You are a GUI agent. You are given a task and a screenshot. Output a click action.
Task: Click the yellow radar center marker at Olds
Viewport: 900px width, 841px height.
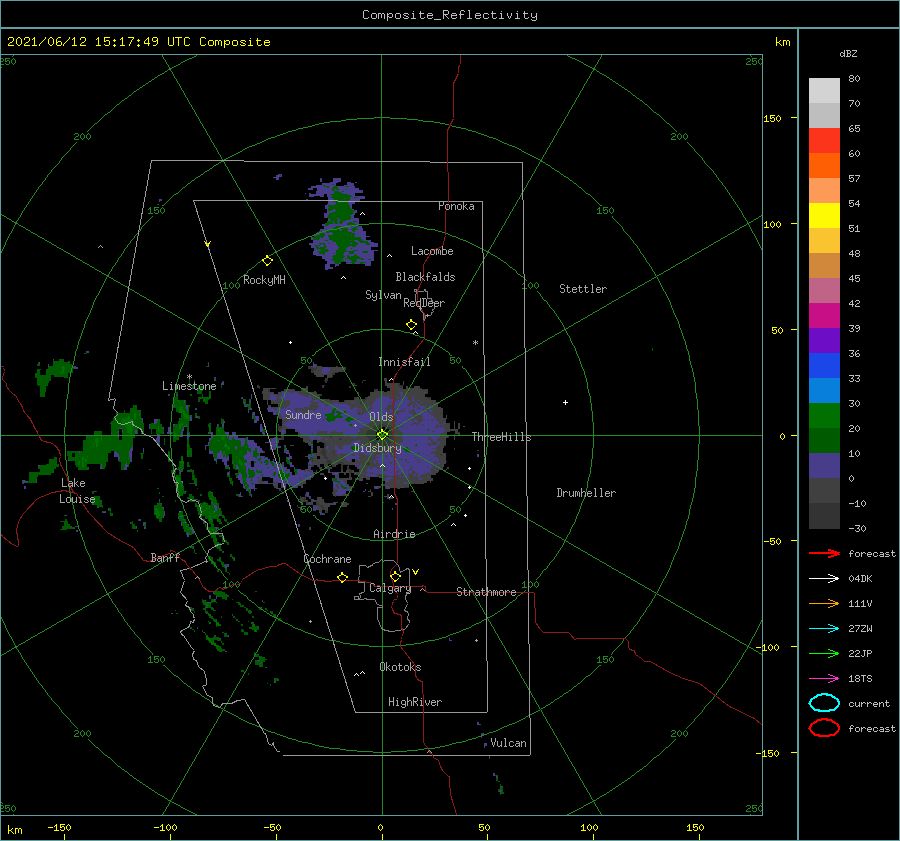pos(382,435)
